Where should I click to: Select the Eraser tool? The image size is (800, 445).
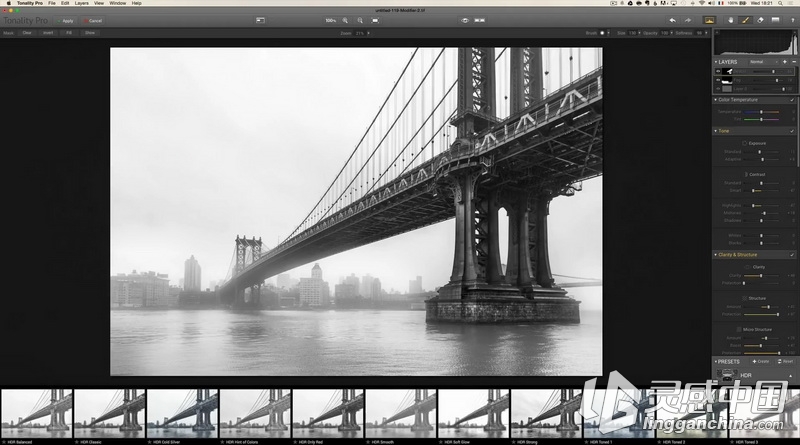click(x=760, y=20)
